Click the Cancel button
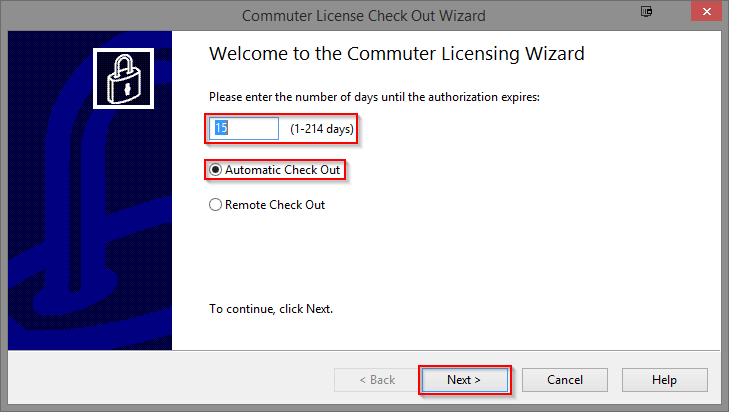The image size is (729, 412). pyautogui.click(x=565, y=380)
